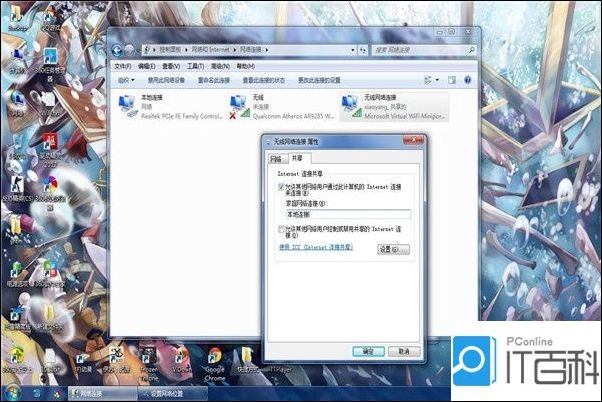Open the 编辑(E) menu
602x402 pixels.
(147, 66)
